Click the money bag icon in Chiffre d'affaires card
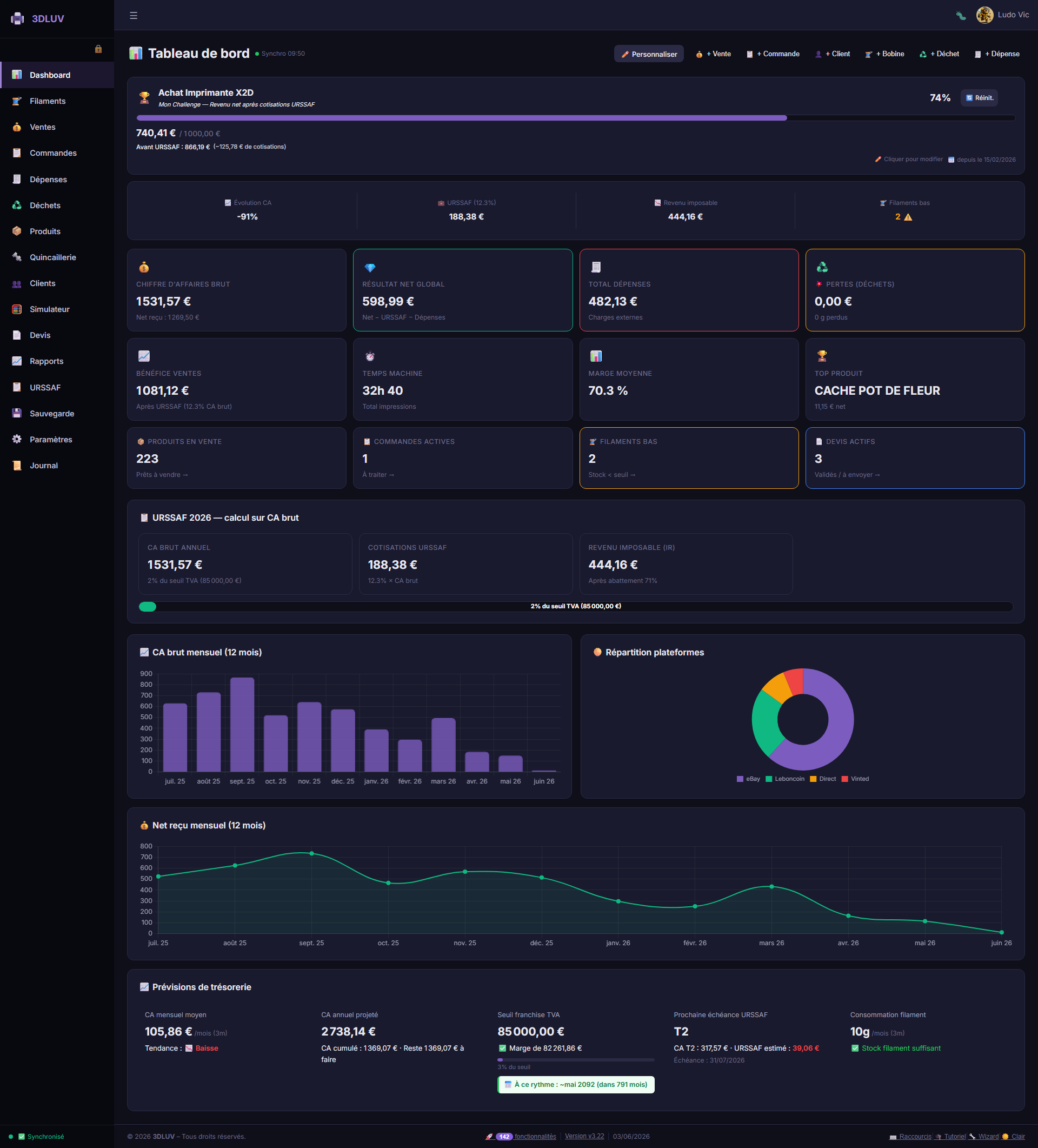 click(x=144, y=267)
